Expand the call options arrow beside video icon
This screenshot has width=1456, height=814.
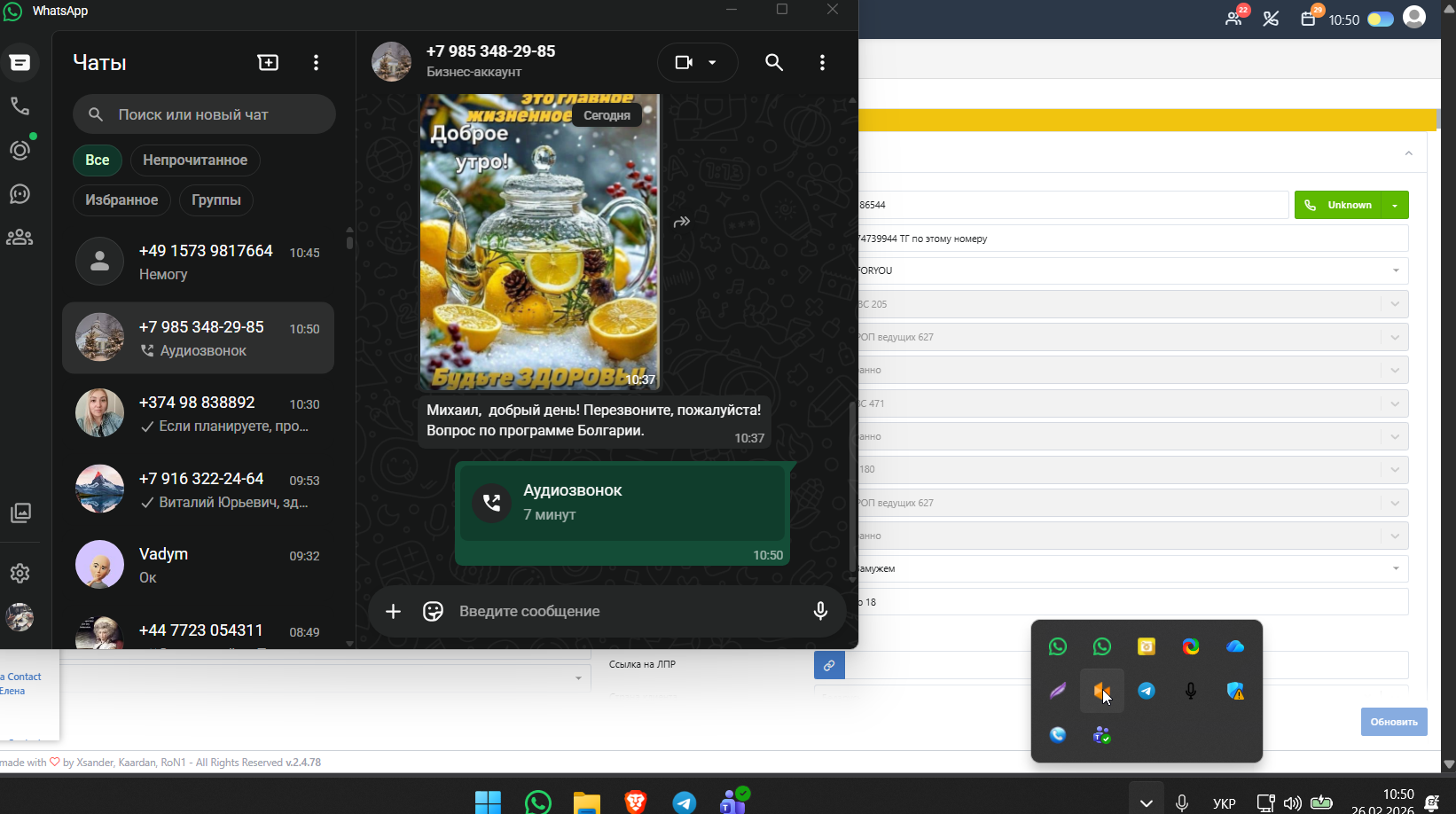click(x=712, y=62)
